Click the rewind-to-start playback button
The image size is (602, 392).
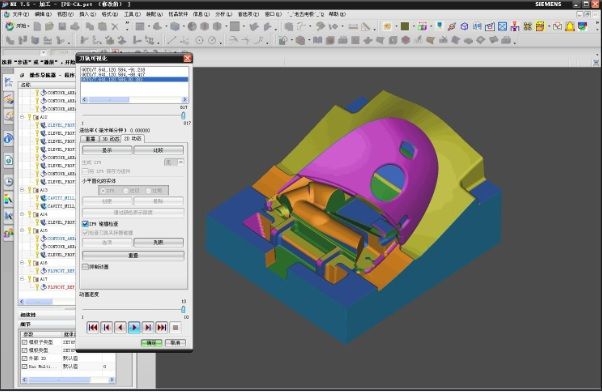pos(93,327)
